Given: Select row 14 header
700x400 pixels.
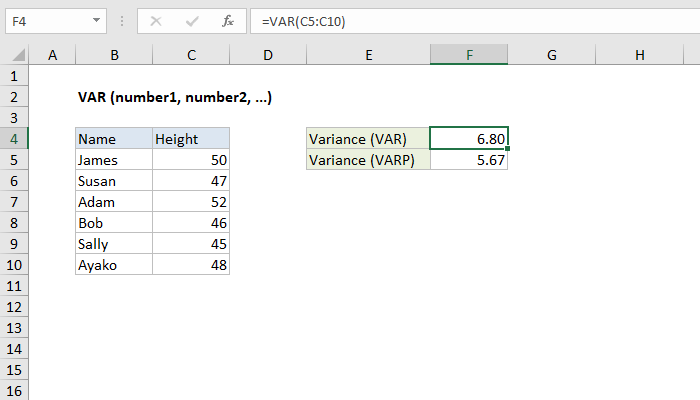Looking at the screenshot, I should pyautogui.click(x=14, y=349).
